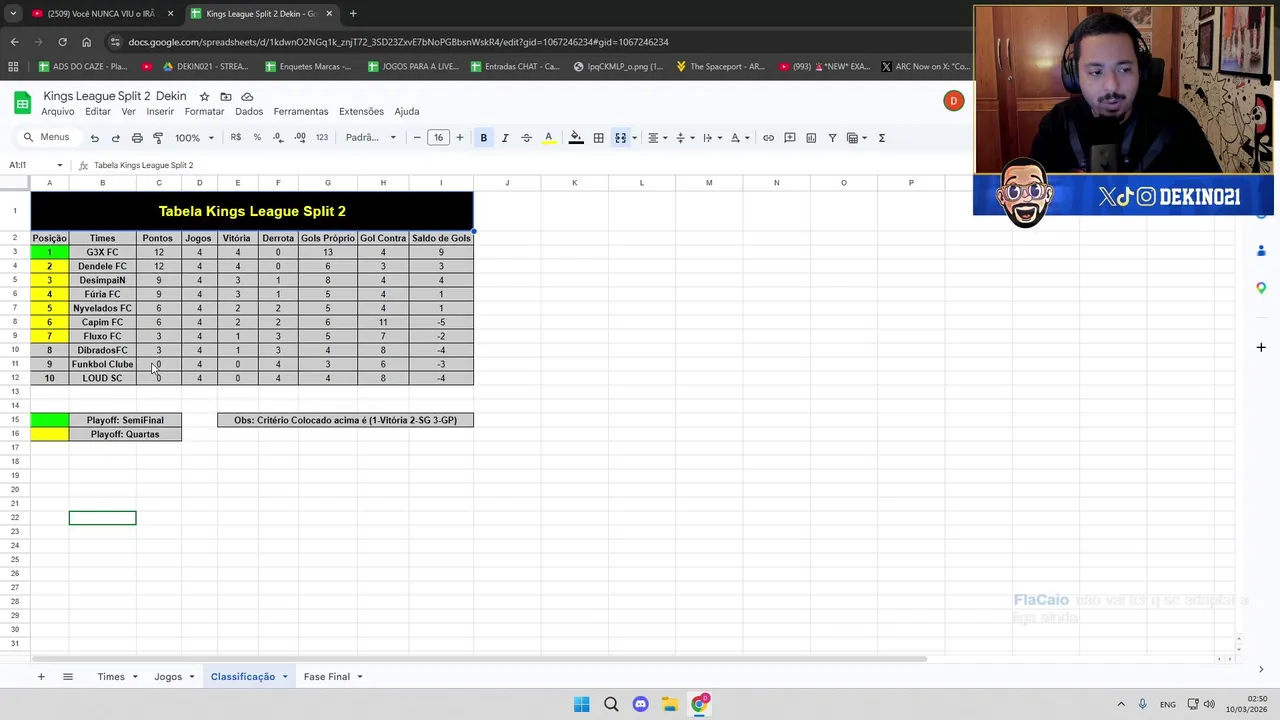Insert link icon
The height and width of the screenshot is (720, 1280).
tap(768, 138)
